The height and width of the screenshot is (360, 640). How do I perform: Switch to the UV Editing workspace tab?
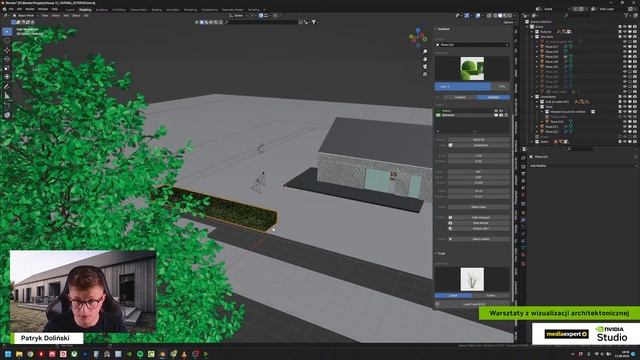[119, 9]
